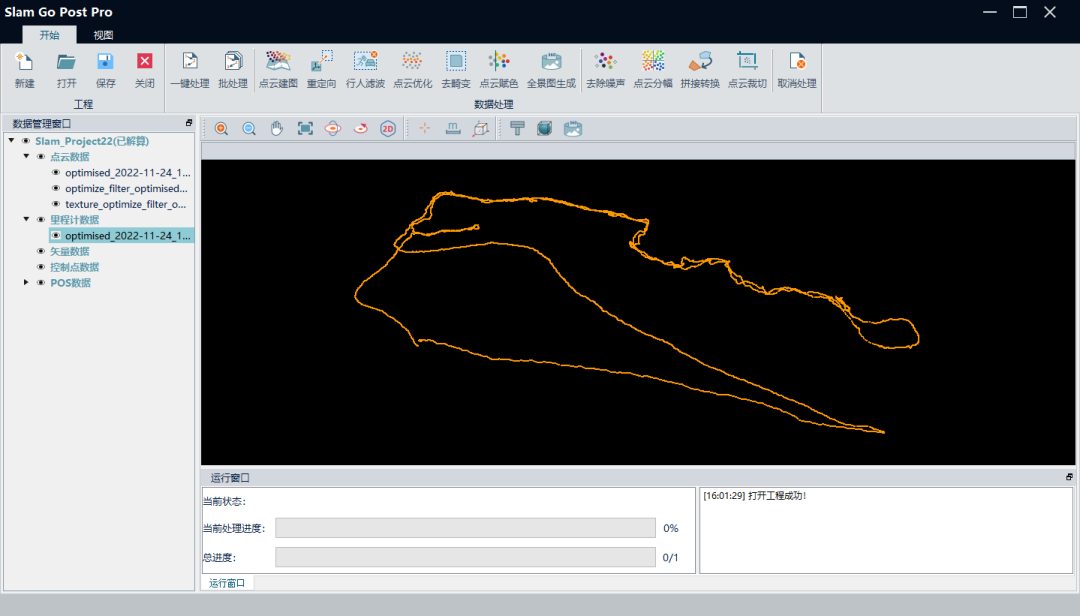Click the 当前处理进度 progress bar
This screenshot has width=1080, height=616.
[x=465, y=528]
